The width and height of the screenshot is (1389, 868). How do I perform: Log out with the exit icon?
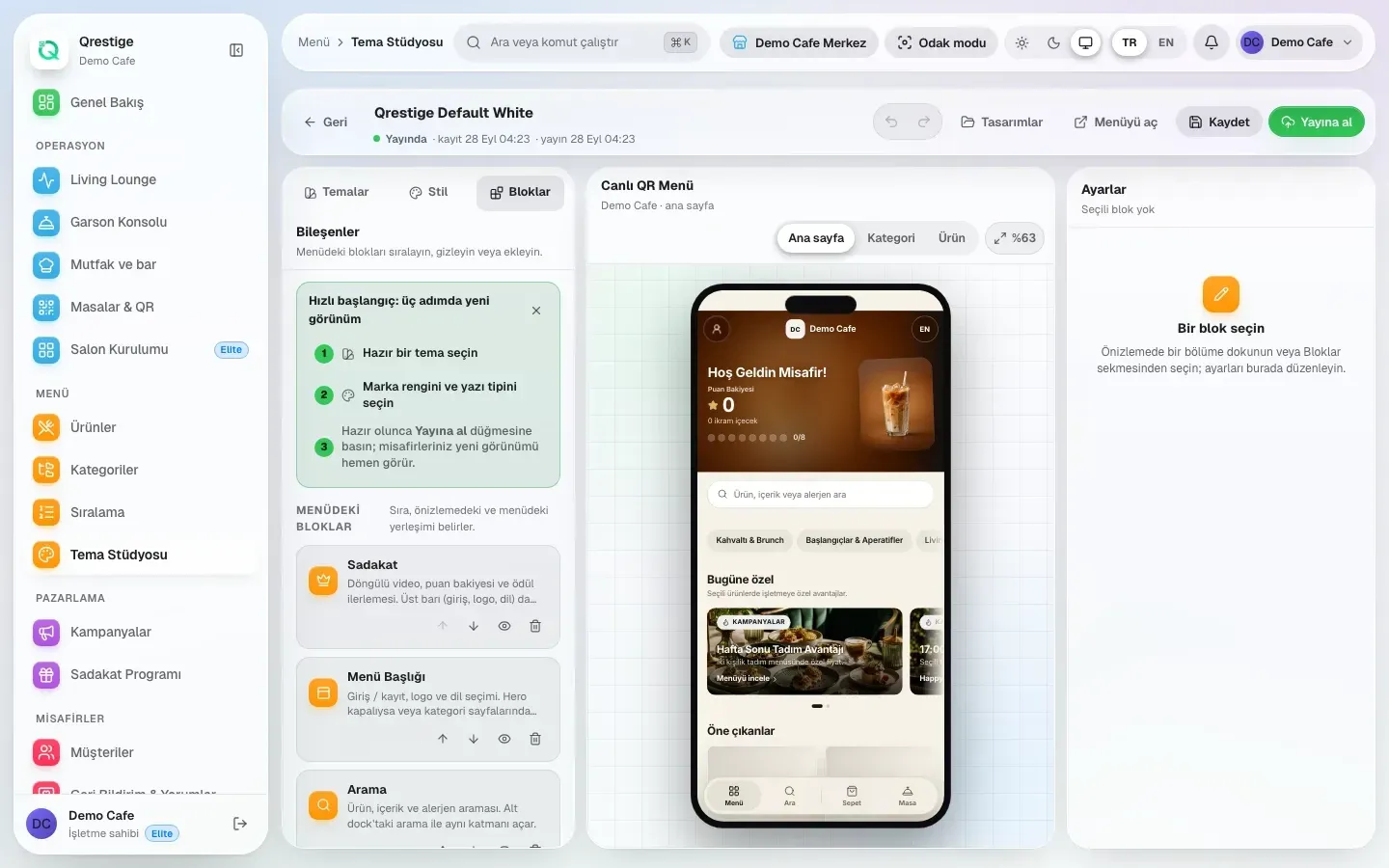pos(240,824)
